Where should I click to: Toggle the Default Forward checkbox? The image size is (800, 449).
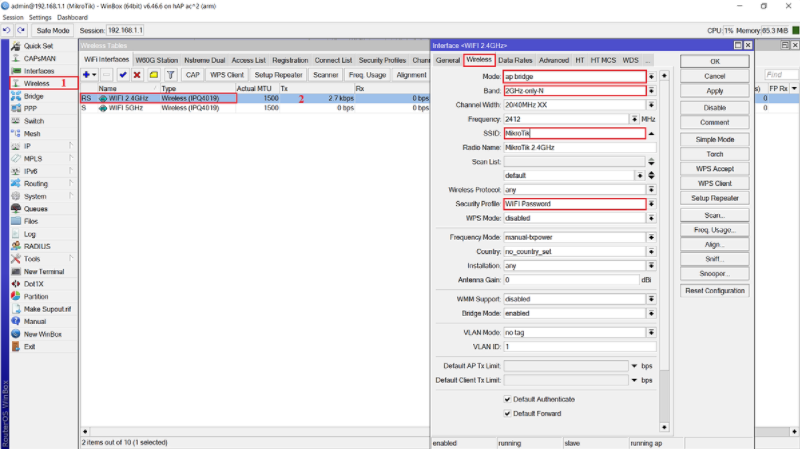pyautogui.click(x=508, y=412)
